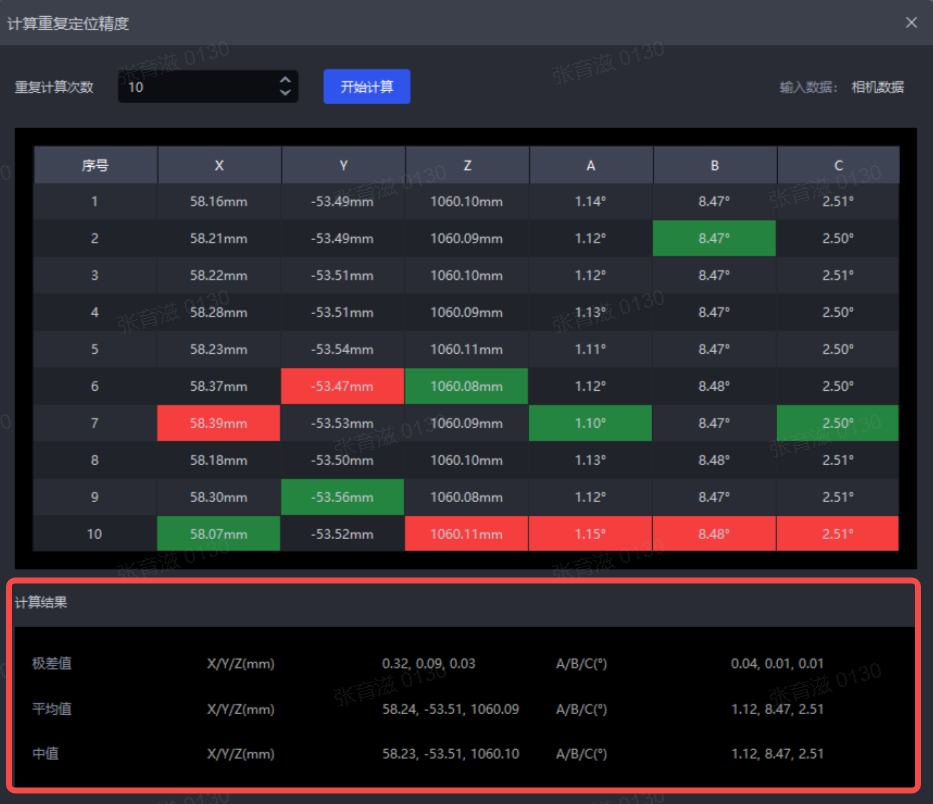Click the 序号 column header
This screenshot has width=933, height=804.
pos(95,165)
